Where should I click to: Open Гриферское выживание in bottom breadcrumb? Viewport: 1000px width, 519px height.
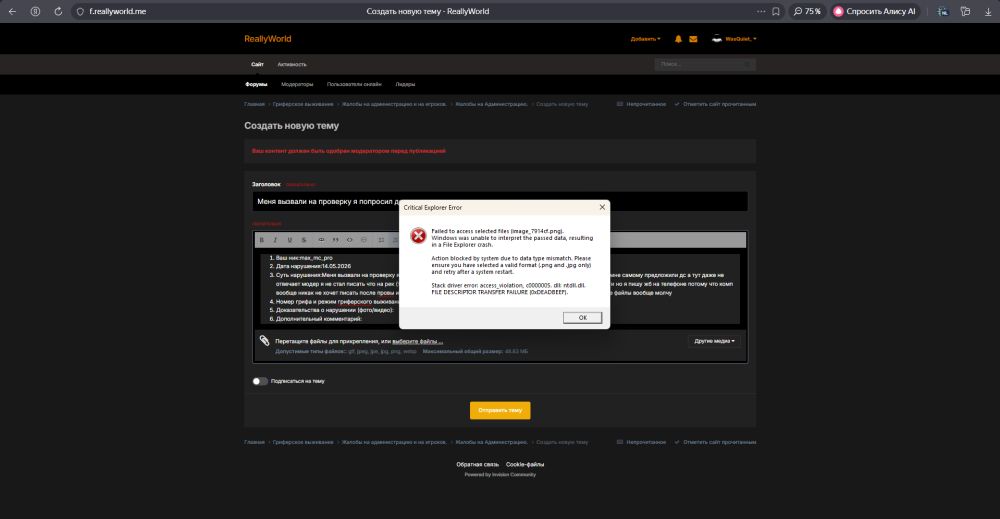pos(303,442)
